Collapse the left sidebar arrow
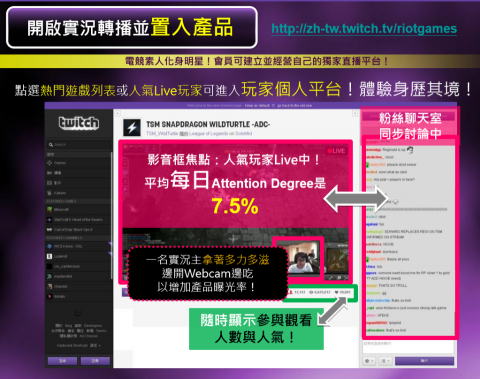Image resolution: width=480 pixels, height=379 pixels. [118, 114]
